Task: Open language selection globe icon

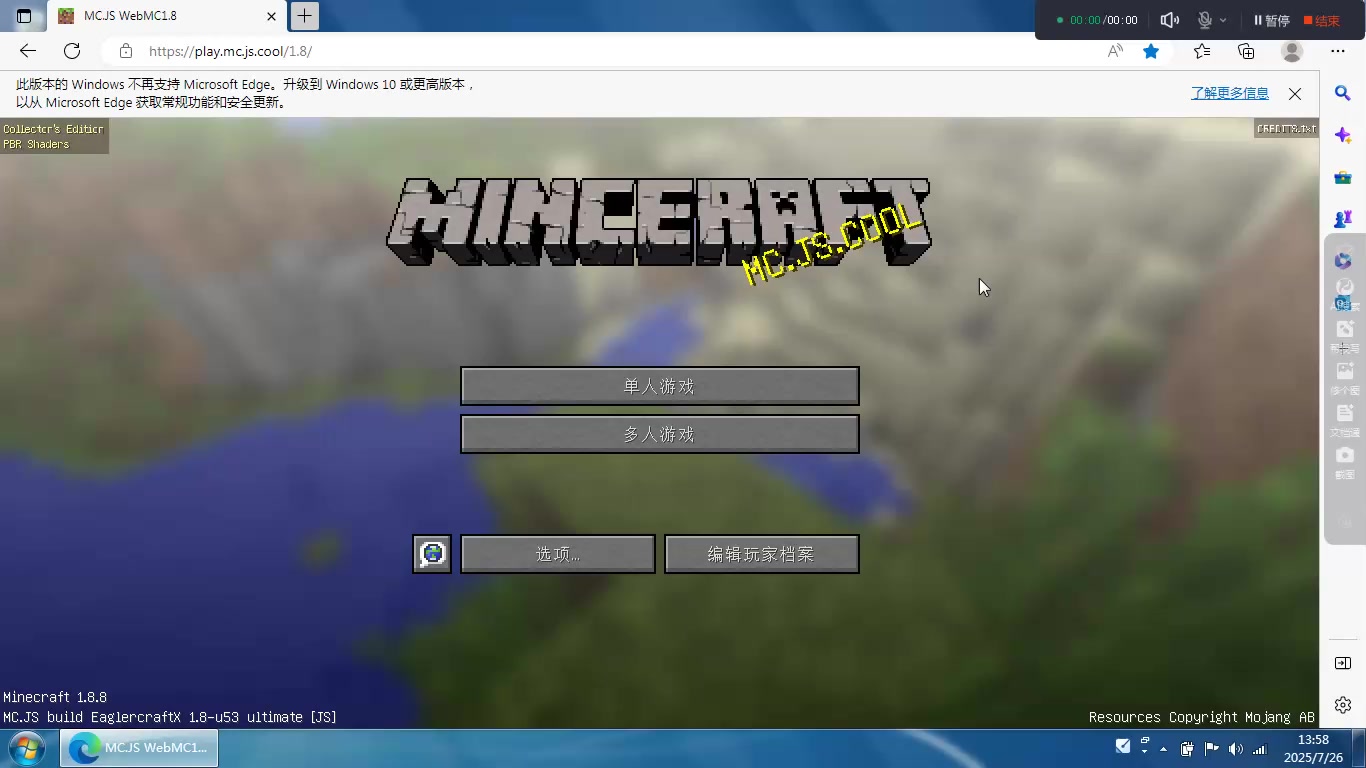Action: click(432, 554)
